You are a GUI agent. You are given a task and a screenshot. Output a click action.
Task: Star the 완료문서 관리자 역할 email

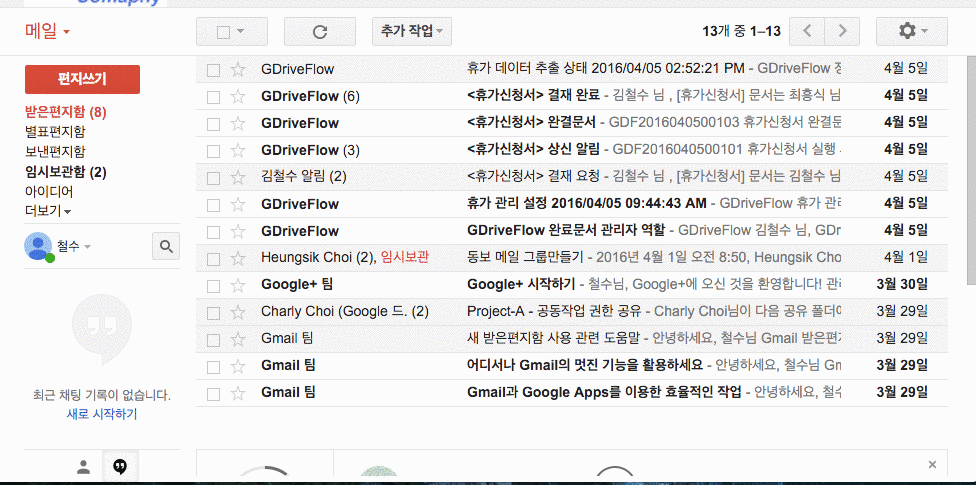[237, 232]
